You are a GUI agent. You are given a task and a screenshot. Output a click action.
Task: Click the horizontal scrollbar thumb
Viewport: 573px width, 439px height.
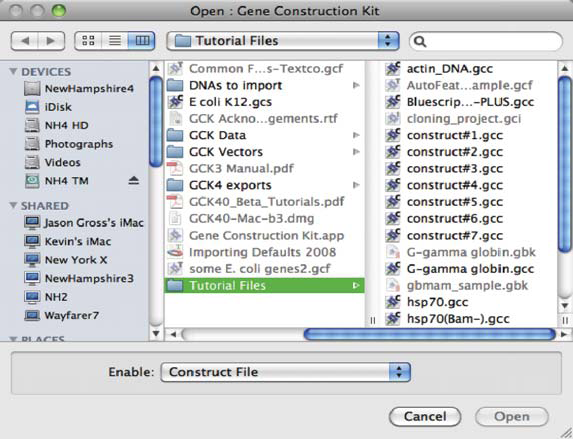[429, 334]
